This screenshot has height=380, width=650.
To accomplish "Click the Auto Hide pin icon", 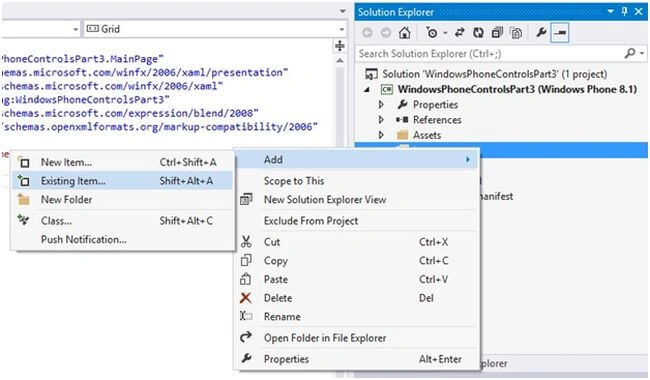I will [624, 12].
